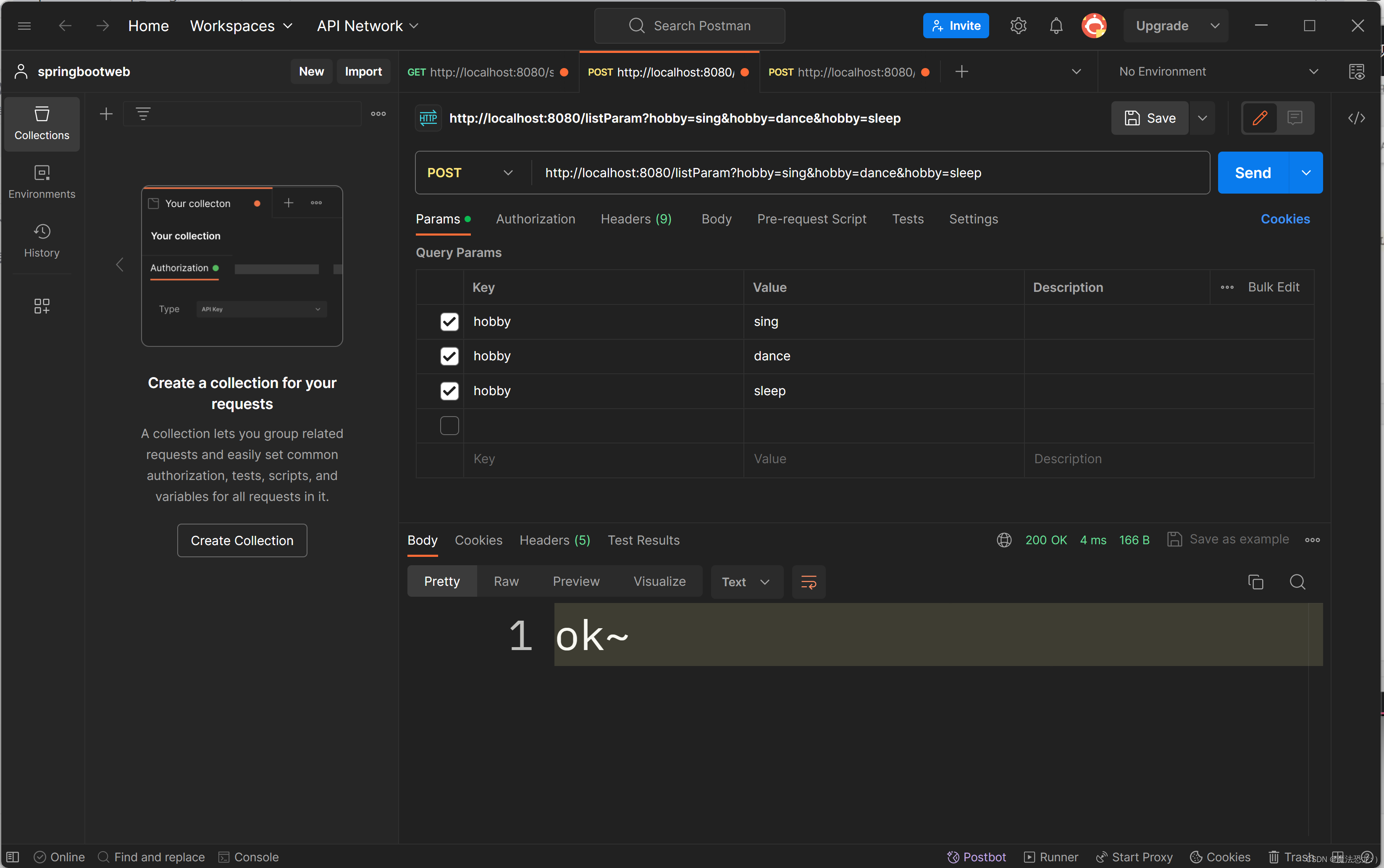Open the History sidebar section

tap(41, 241)
